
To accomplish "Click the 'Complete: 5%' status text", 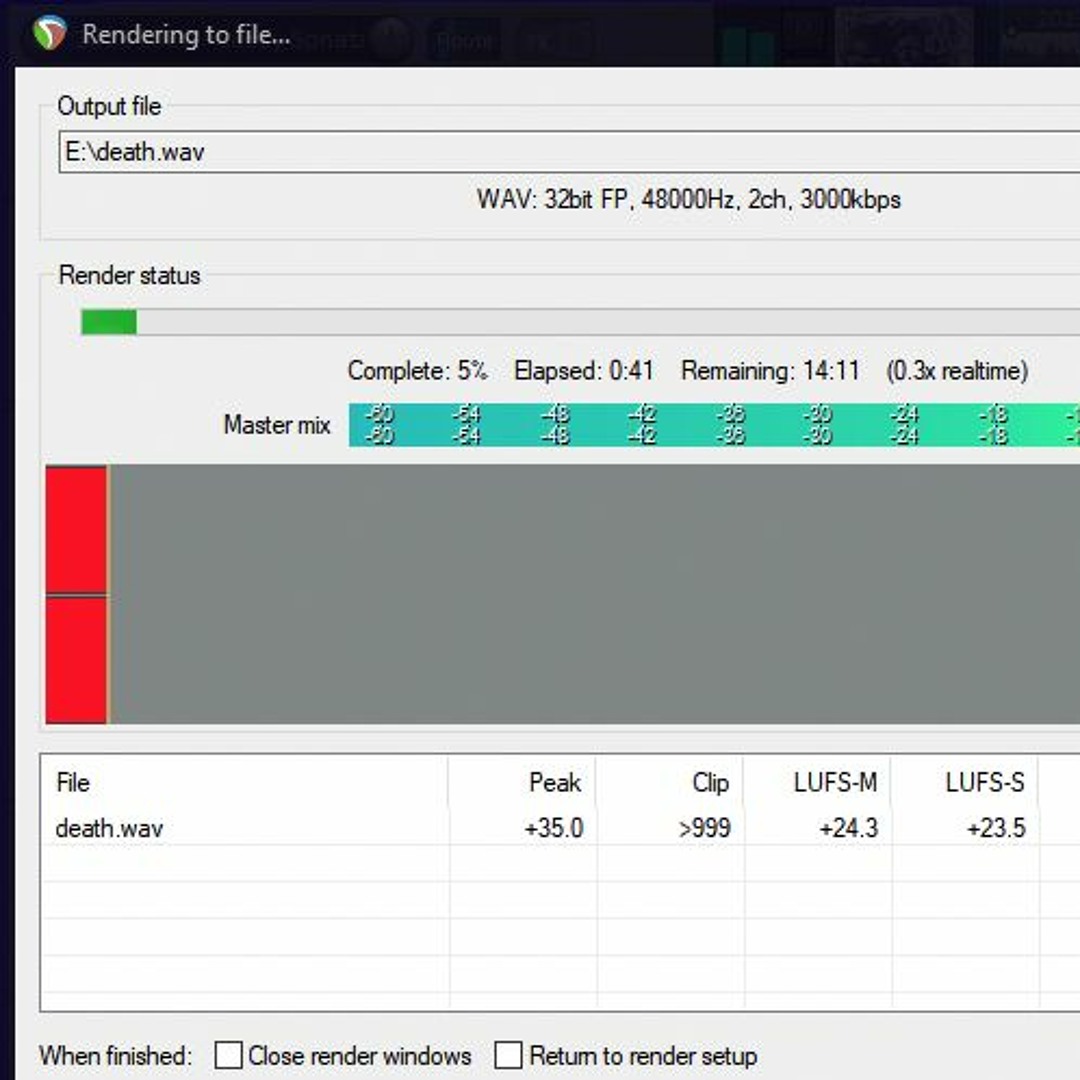I will click(x=417, y=371).
